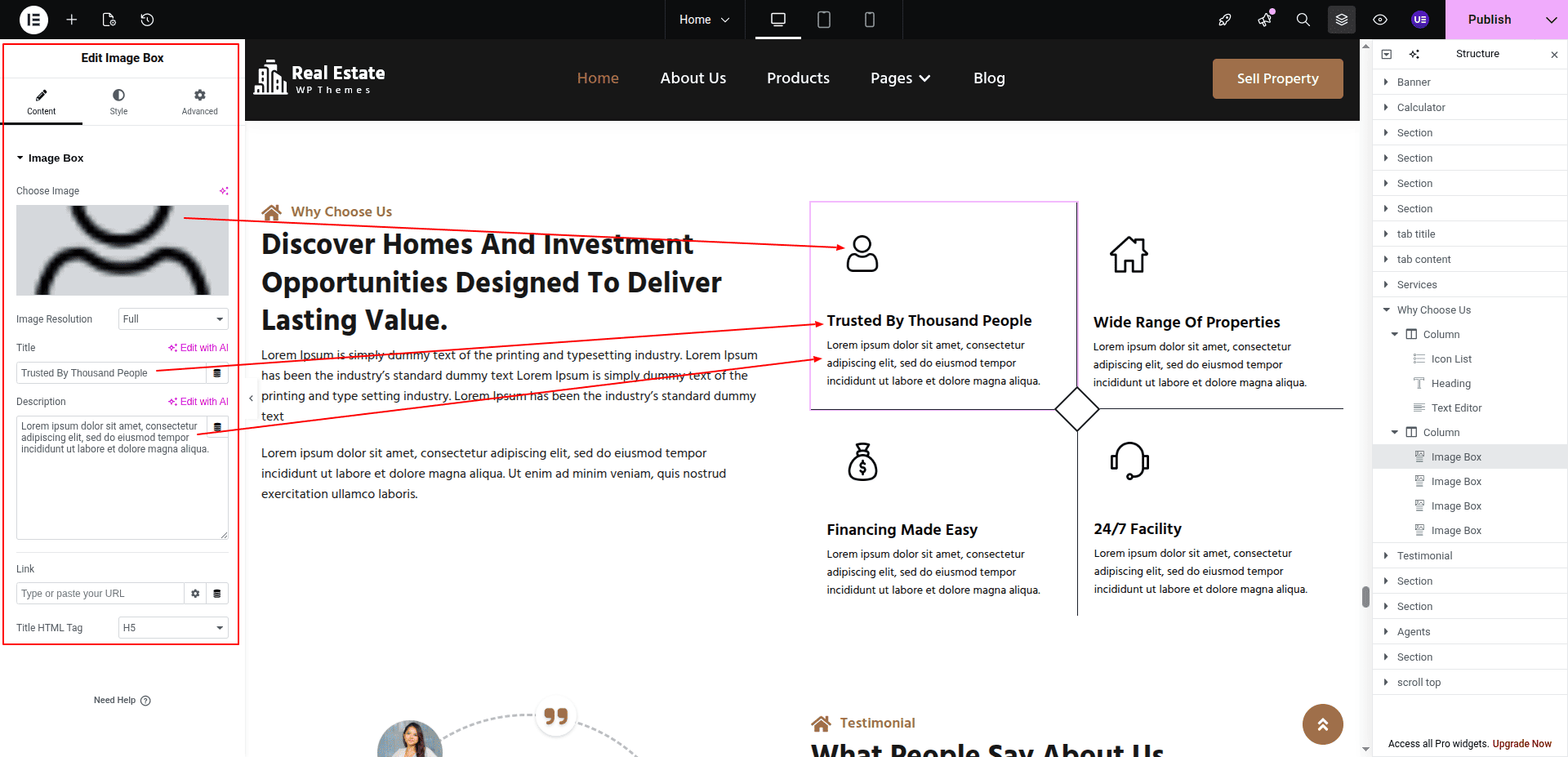
Task: Switch to mobile responsive view
Action: [x=869, y=20]
